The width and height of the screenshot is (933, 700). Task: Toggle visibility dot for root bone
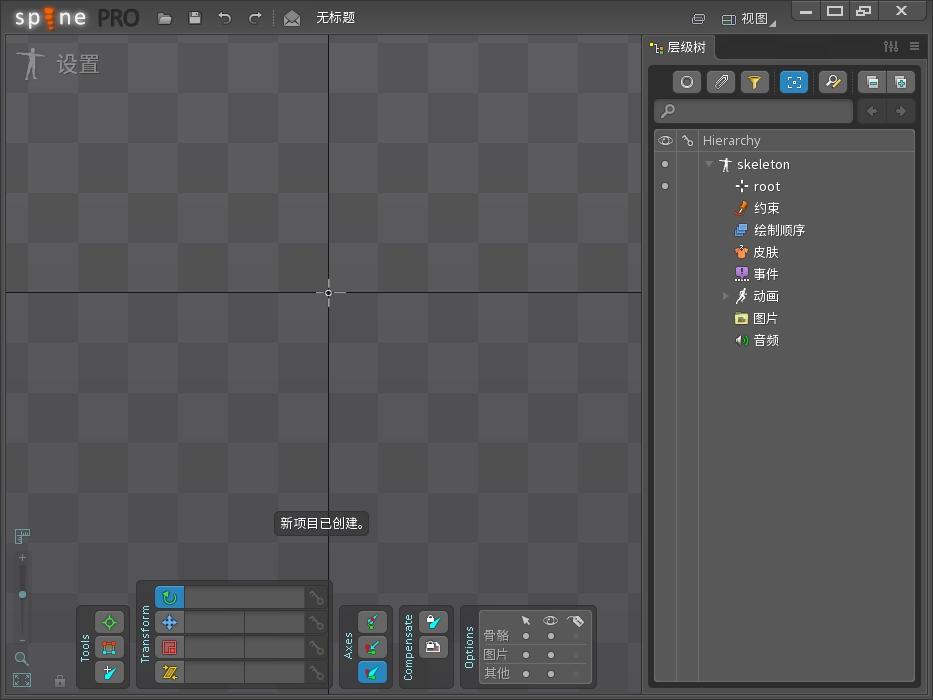coord(665,186)
